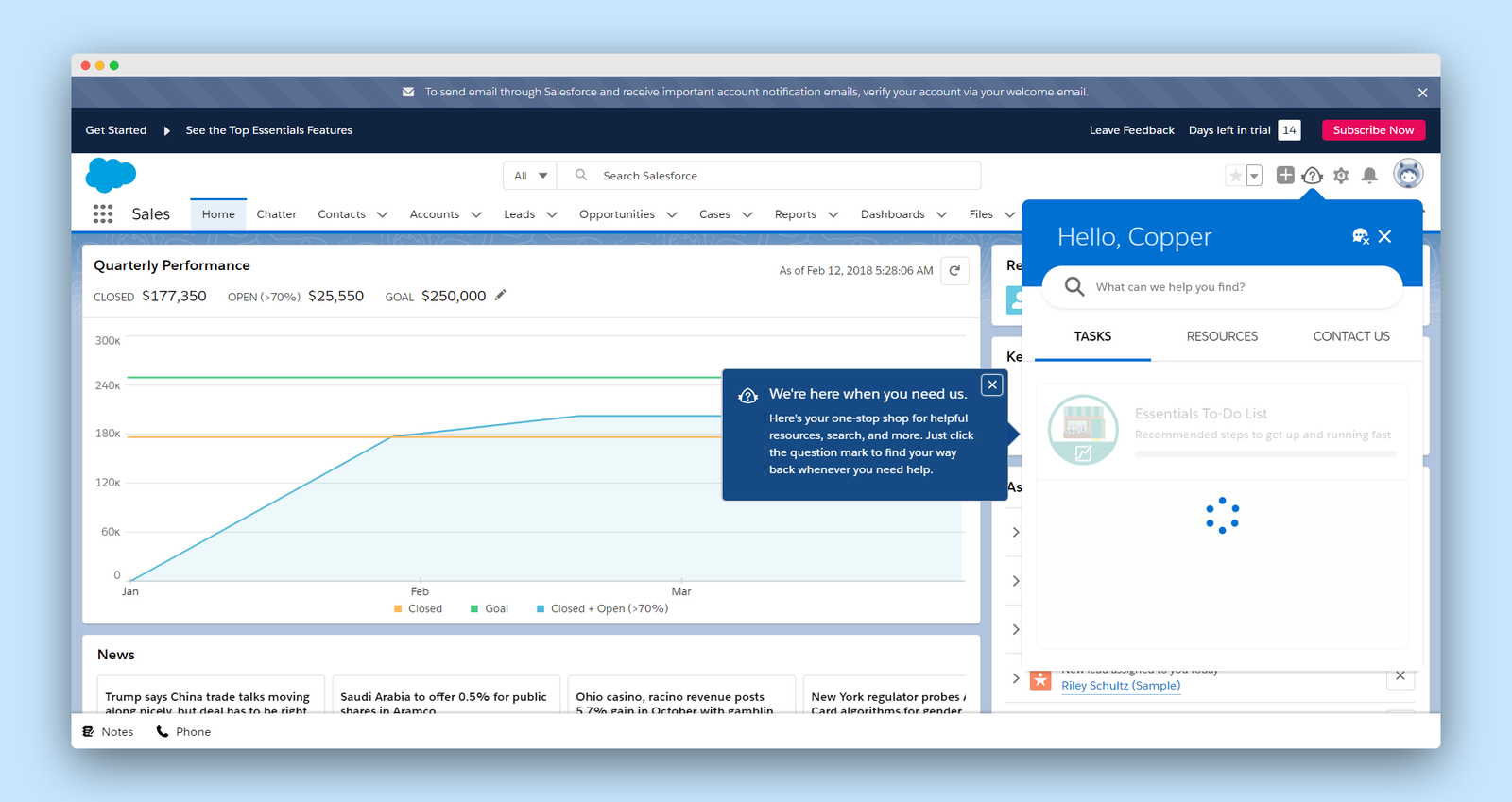Dismiss the Riley Schultz lead notification

click(x=1400, y=675)
